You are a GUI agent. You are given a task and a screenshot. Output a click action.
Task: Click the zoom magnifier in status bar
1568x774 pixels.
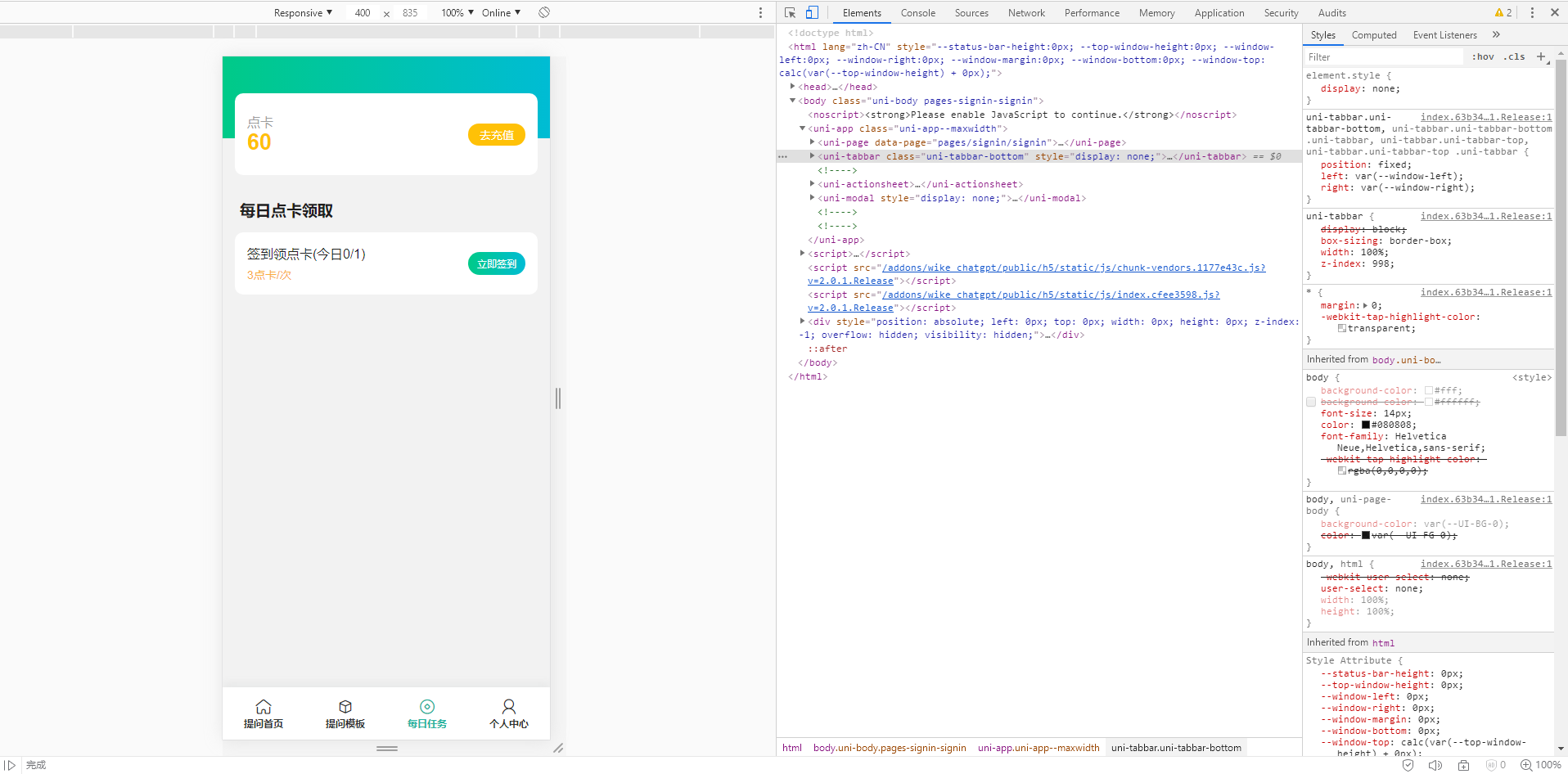(1525, 765)
